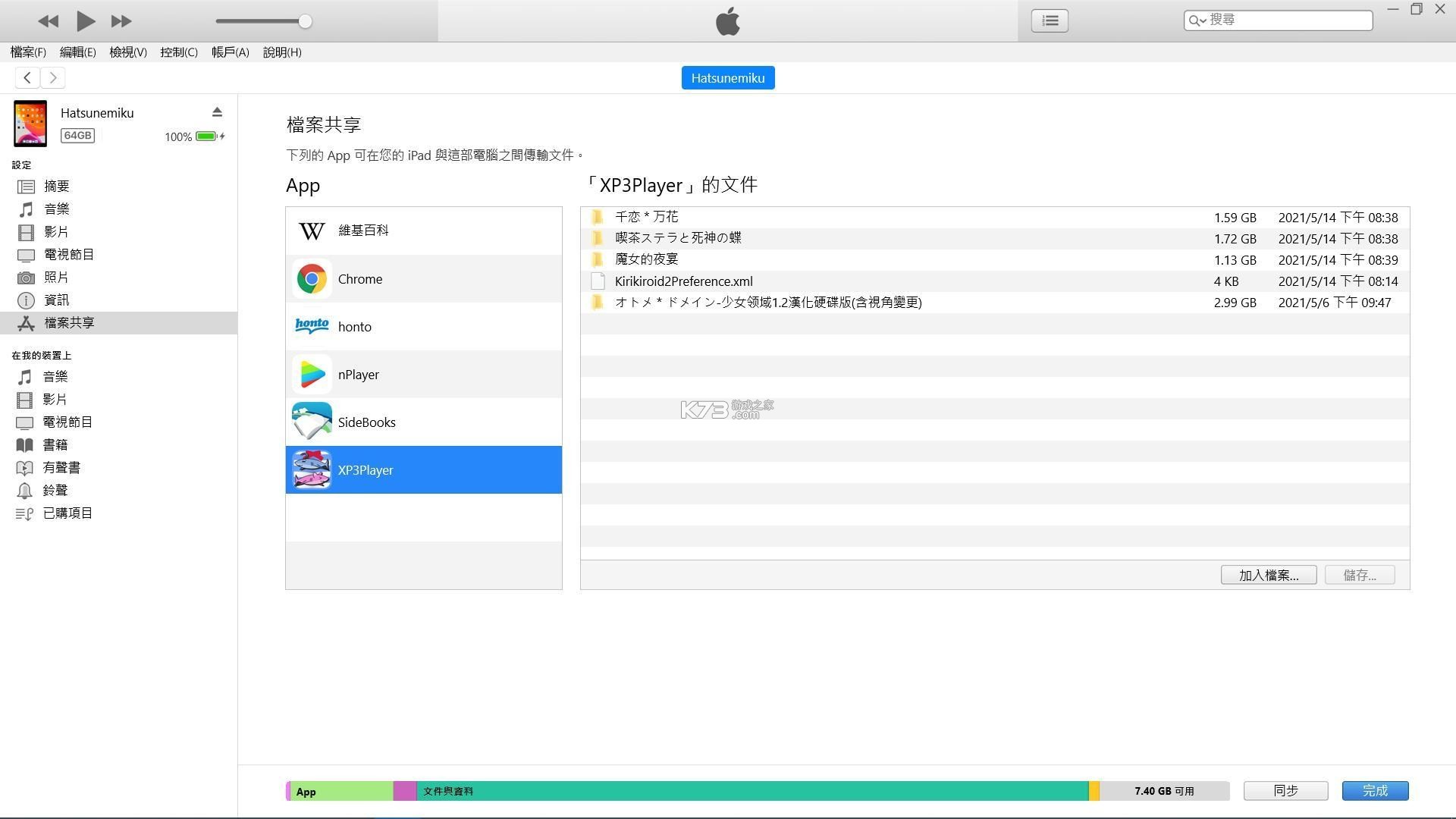Open the 有聲書 audiobooks section
Screen dimensions: 1456x819
point(61,467)
